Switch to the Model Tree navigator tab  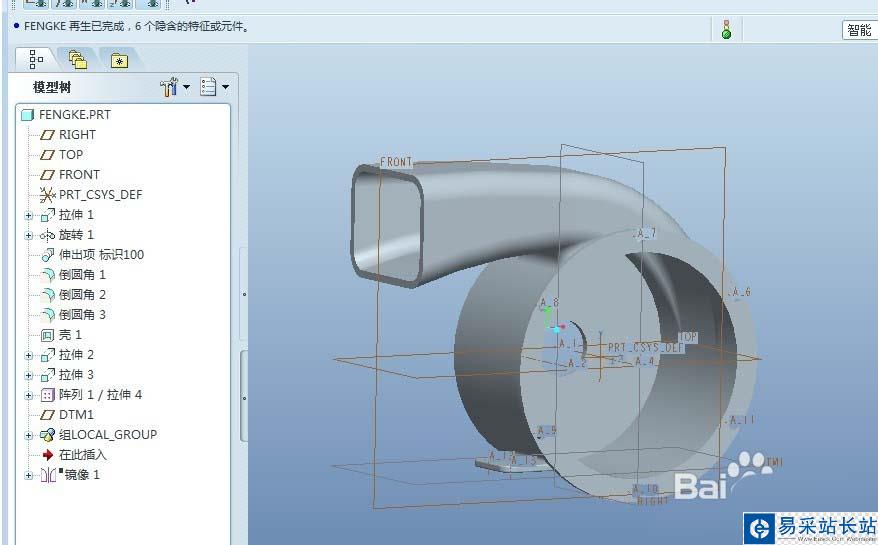pos(36,59)
